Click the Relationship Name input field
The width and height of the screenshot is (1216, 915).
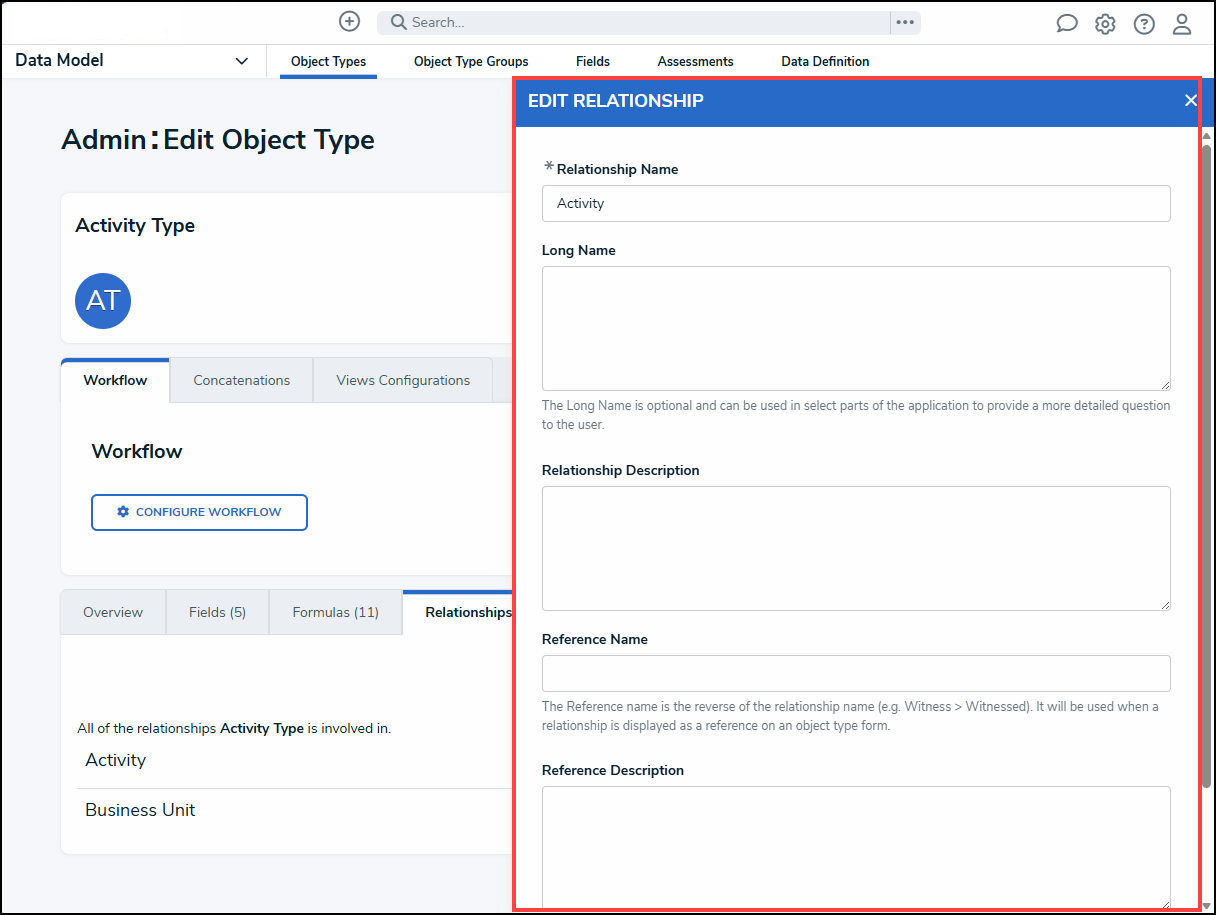click(856, 203)
